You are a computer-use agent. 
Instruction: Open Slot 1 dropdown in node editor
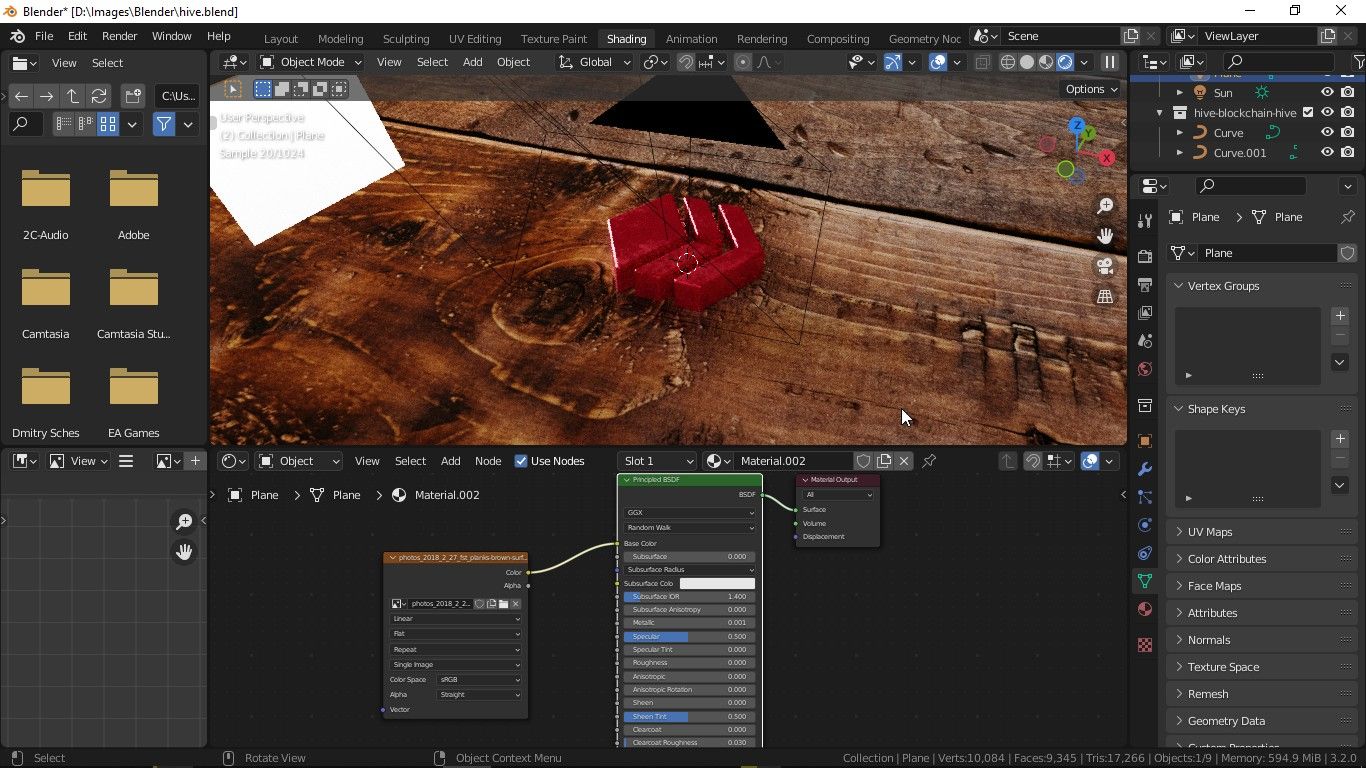pyautogui.click(x=656, y=461)
